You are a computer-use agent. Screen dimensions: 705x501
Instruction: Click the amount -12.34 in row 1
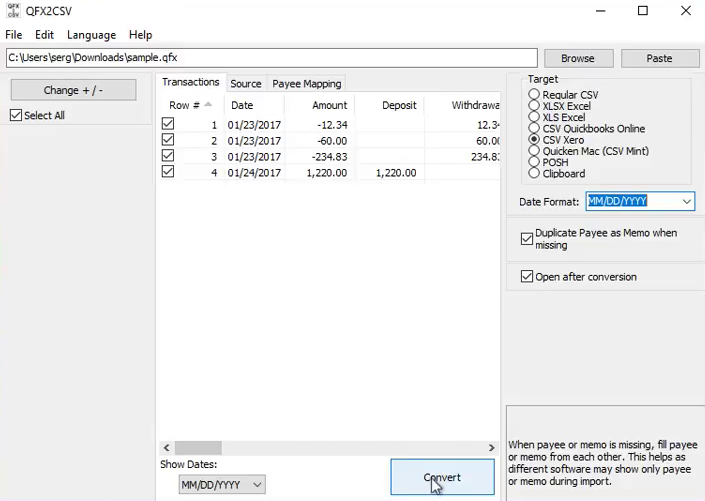[332, 125]
